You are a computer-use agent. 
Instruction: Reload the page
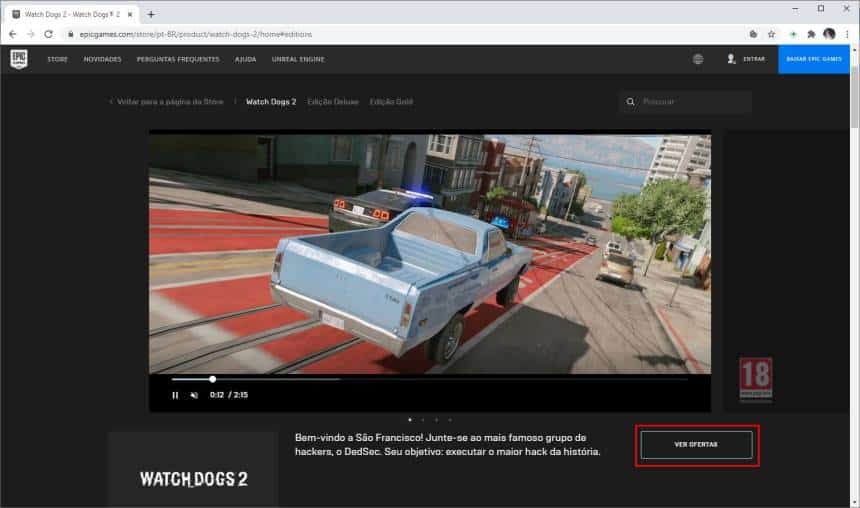coord(49,34)
